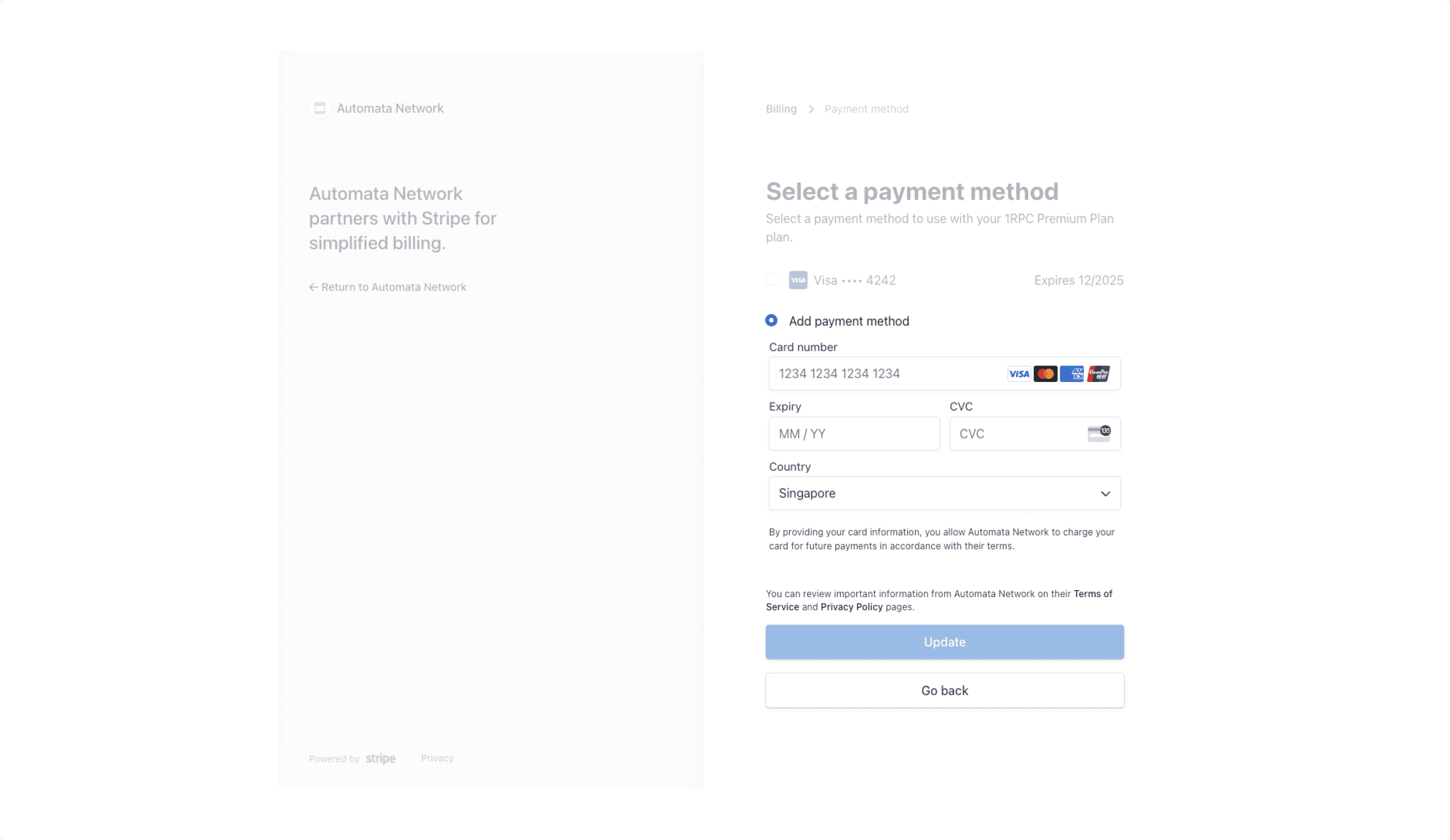This screenshot has width=1450, height=840.
Task: Click the Payment method breadcrumb
Action: tap(866, 109)
